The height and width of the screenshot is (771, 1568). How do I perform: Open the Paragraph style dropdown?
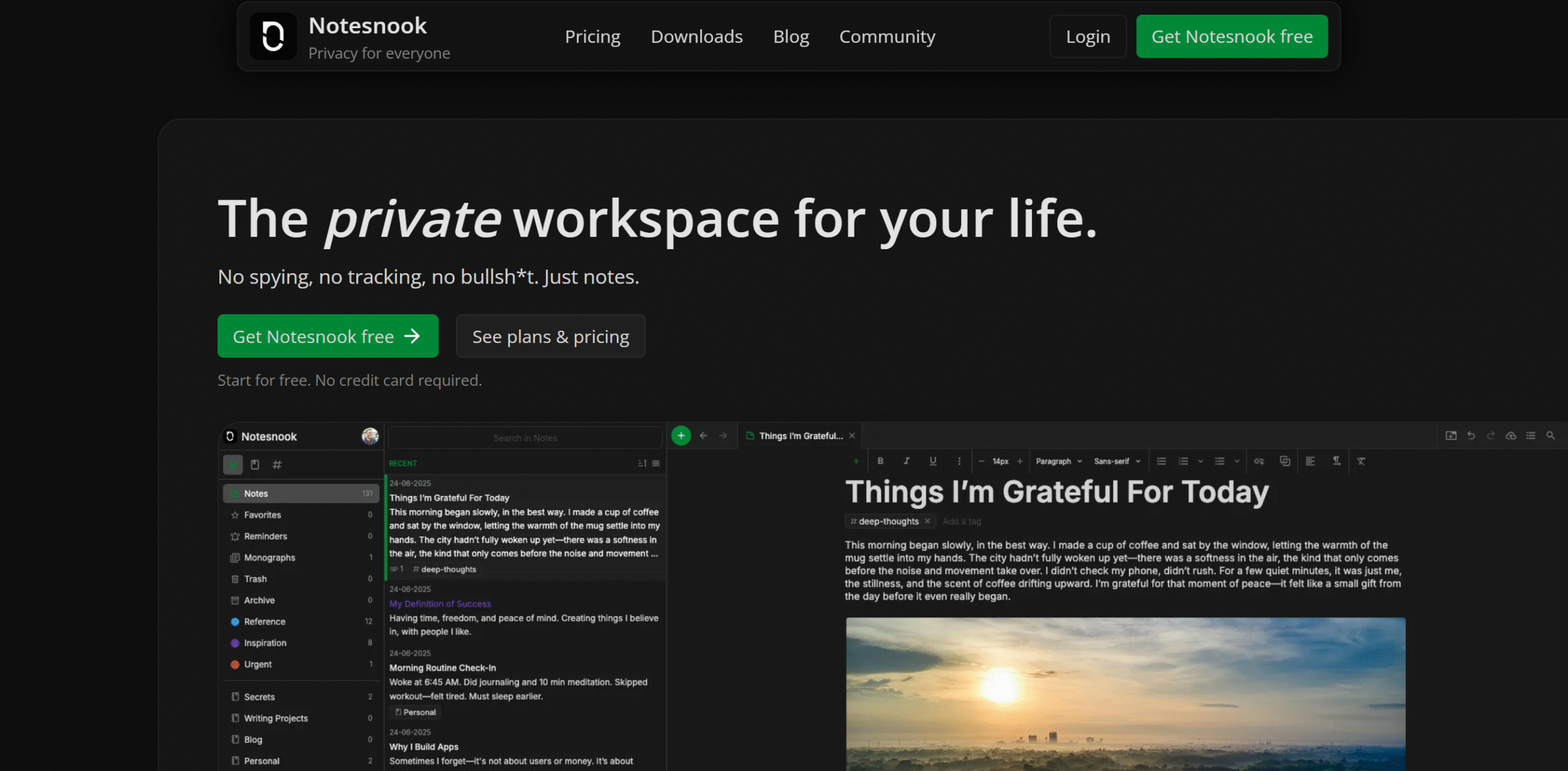pos(1059,461)
